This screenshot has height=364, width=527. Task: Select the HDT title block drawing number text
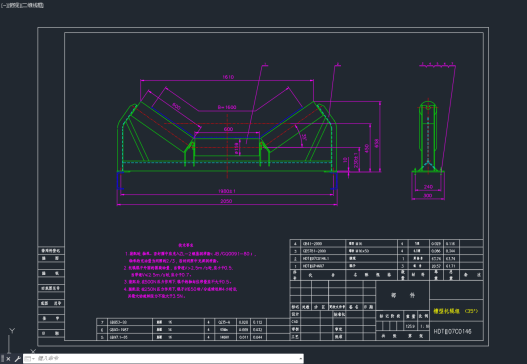click(452, 331)
